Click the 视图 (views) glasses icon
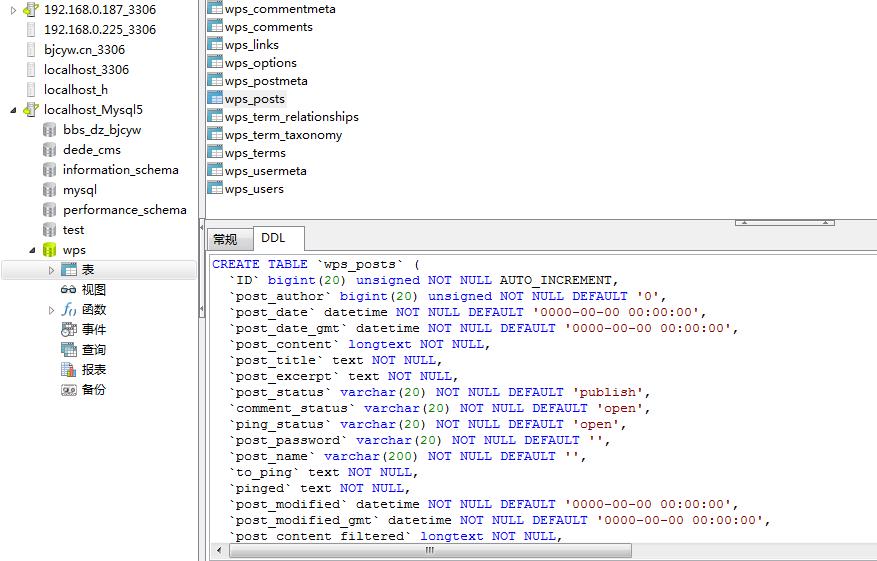Image resolution: width=877 pixels, height=561 pixels. [68, 289]
